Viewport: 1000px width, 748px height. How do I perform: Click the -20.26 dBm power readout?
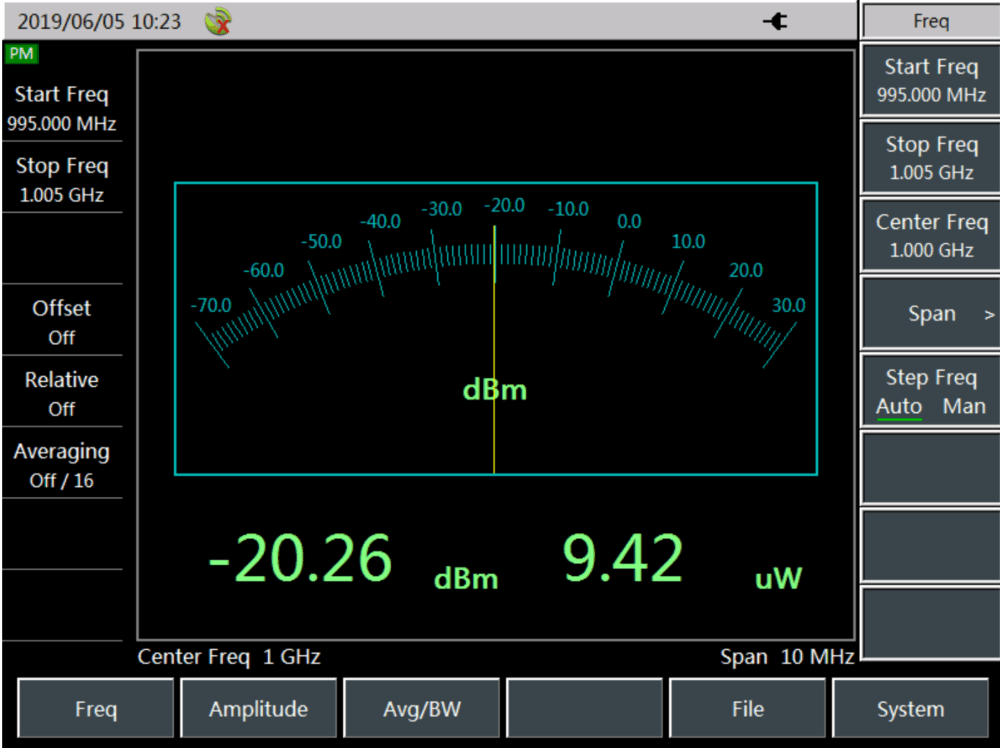300,559
